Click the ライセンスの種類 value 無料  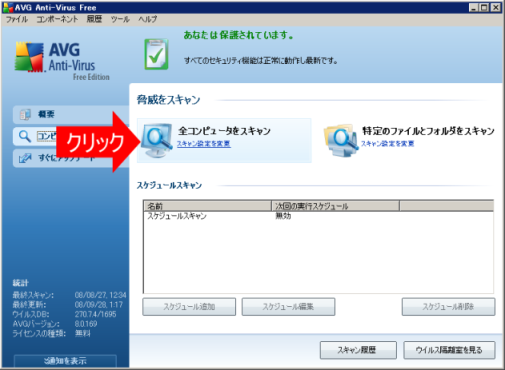(x=82, y=333)
